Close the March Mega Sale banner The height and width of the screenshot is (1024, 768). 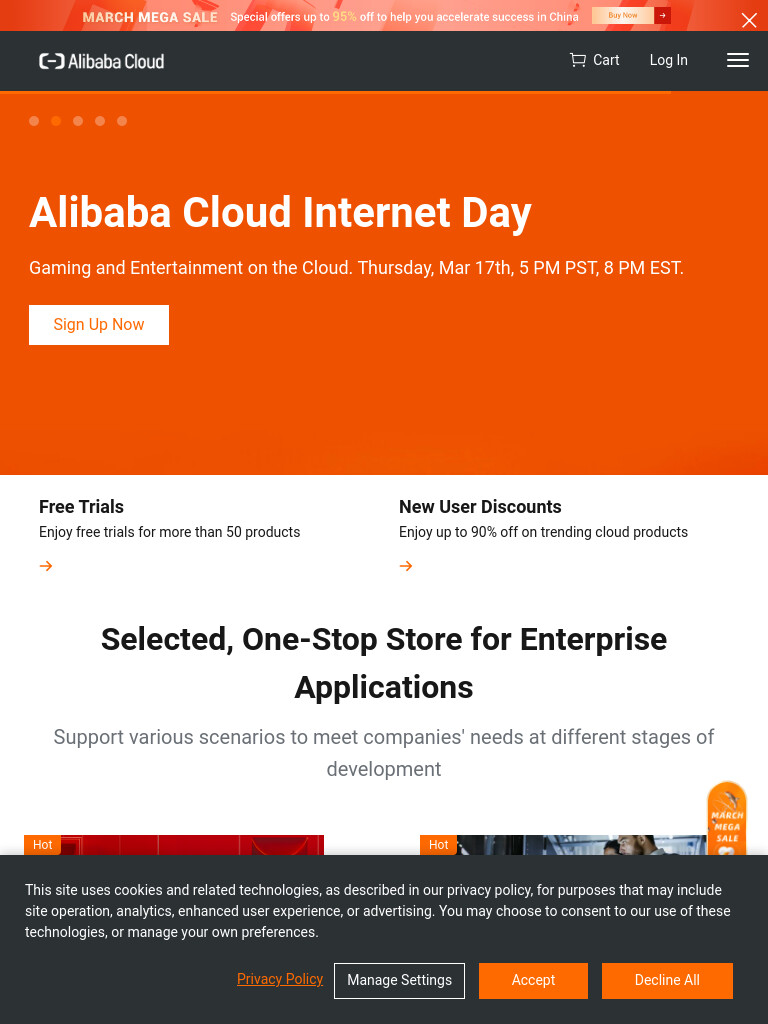[748, 21]
